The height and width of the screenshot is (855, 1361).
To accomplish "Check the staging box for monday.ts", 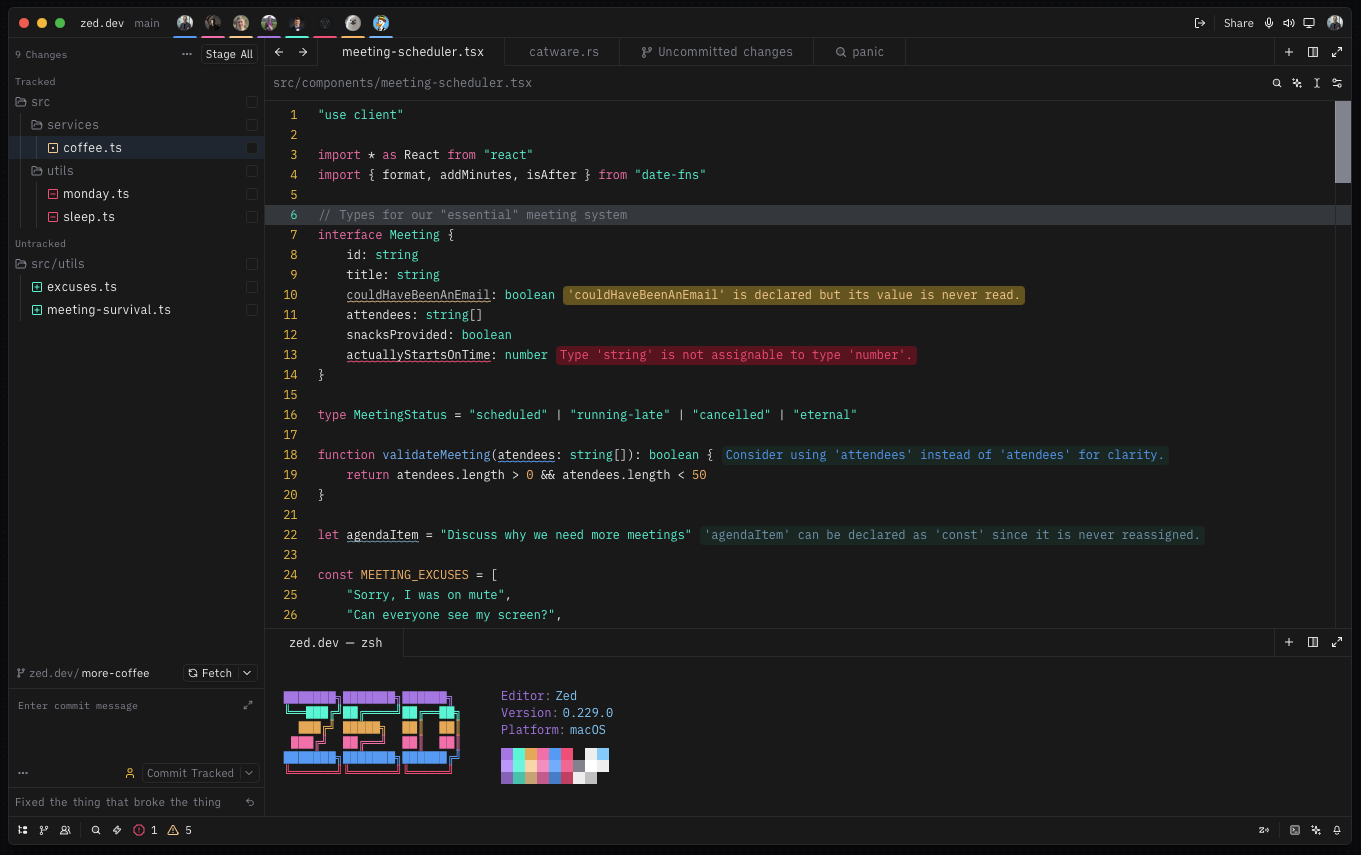I will point(252,194).
